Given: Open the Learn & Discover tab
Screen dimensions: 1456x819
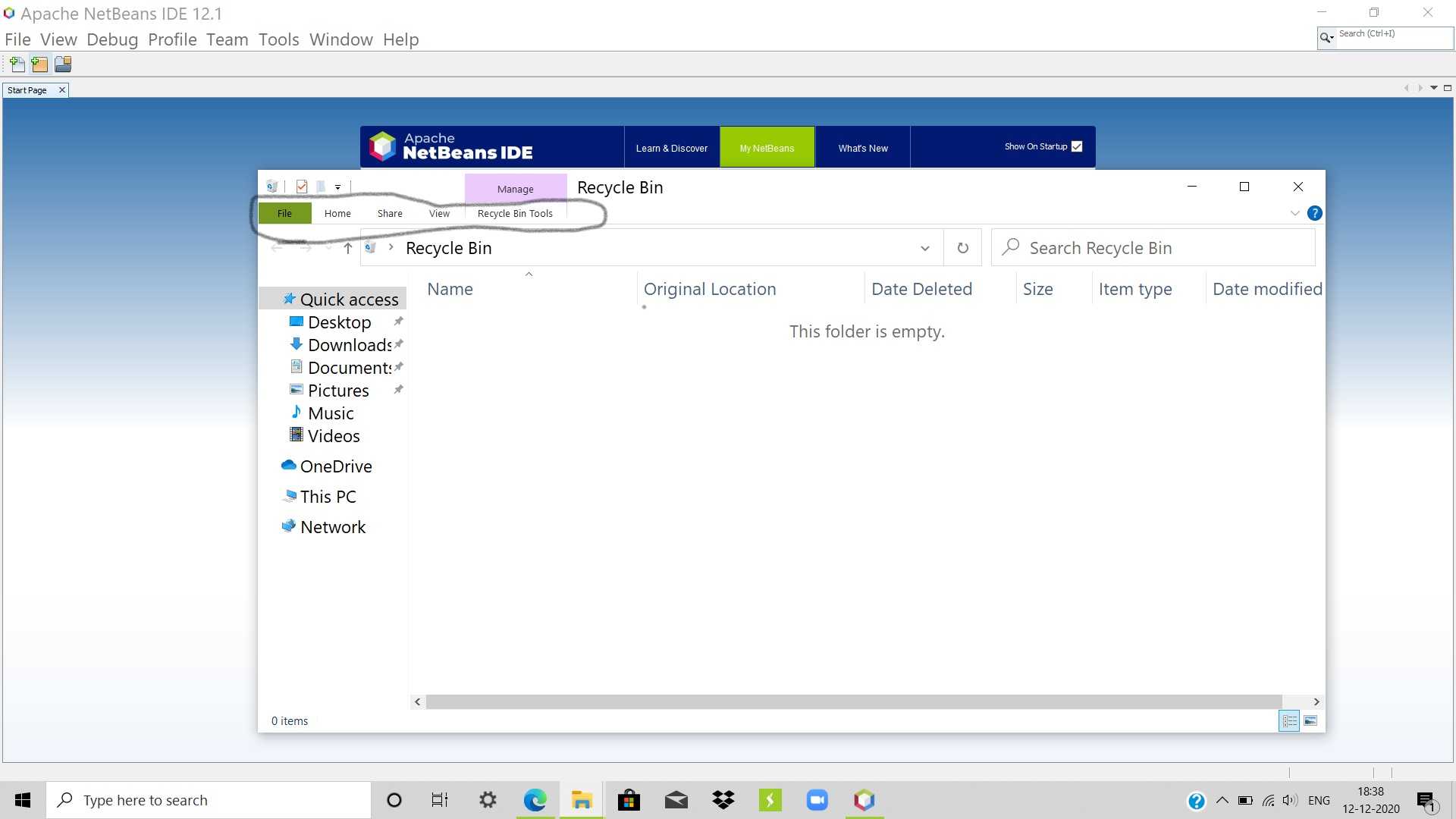Looking at the screenshot, I should click(x=672, y=148).
